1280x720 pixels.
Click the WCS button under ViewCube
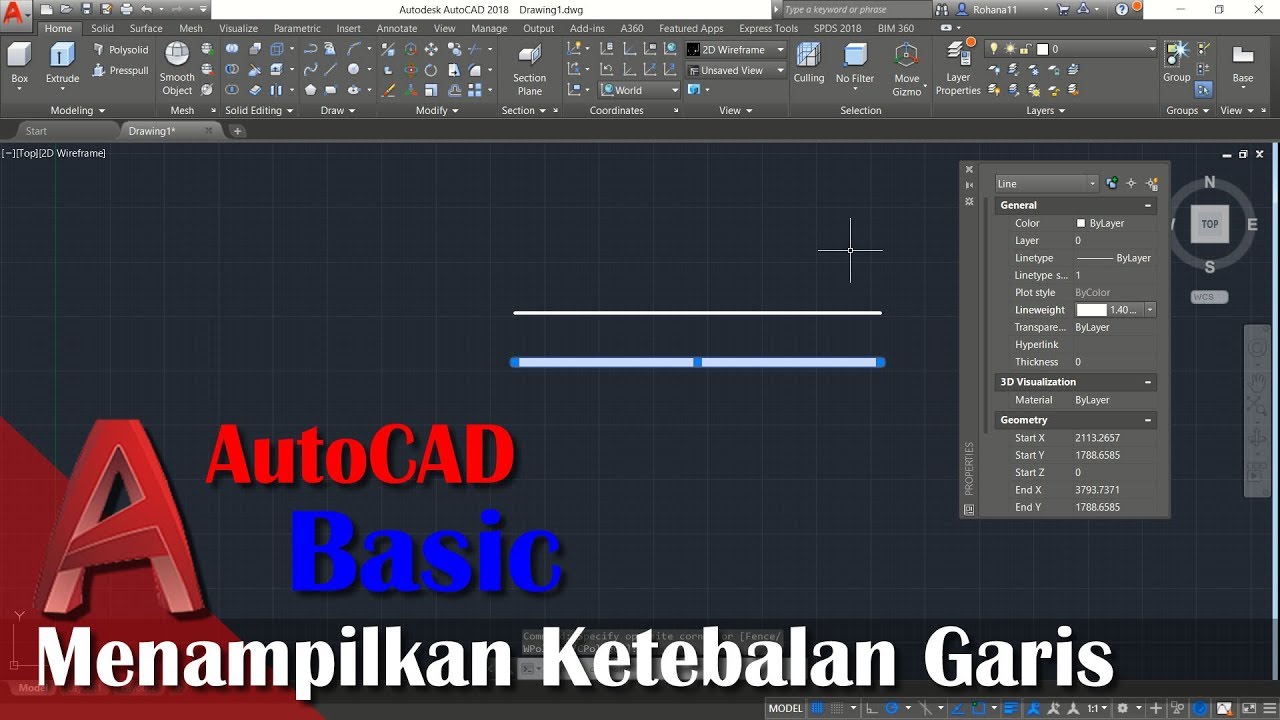(x=1209, y=297)
